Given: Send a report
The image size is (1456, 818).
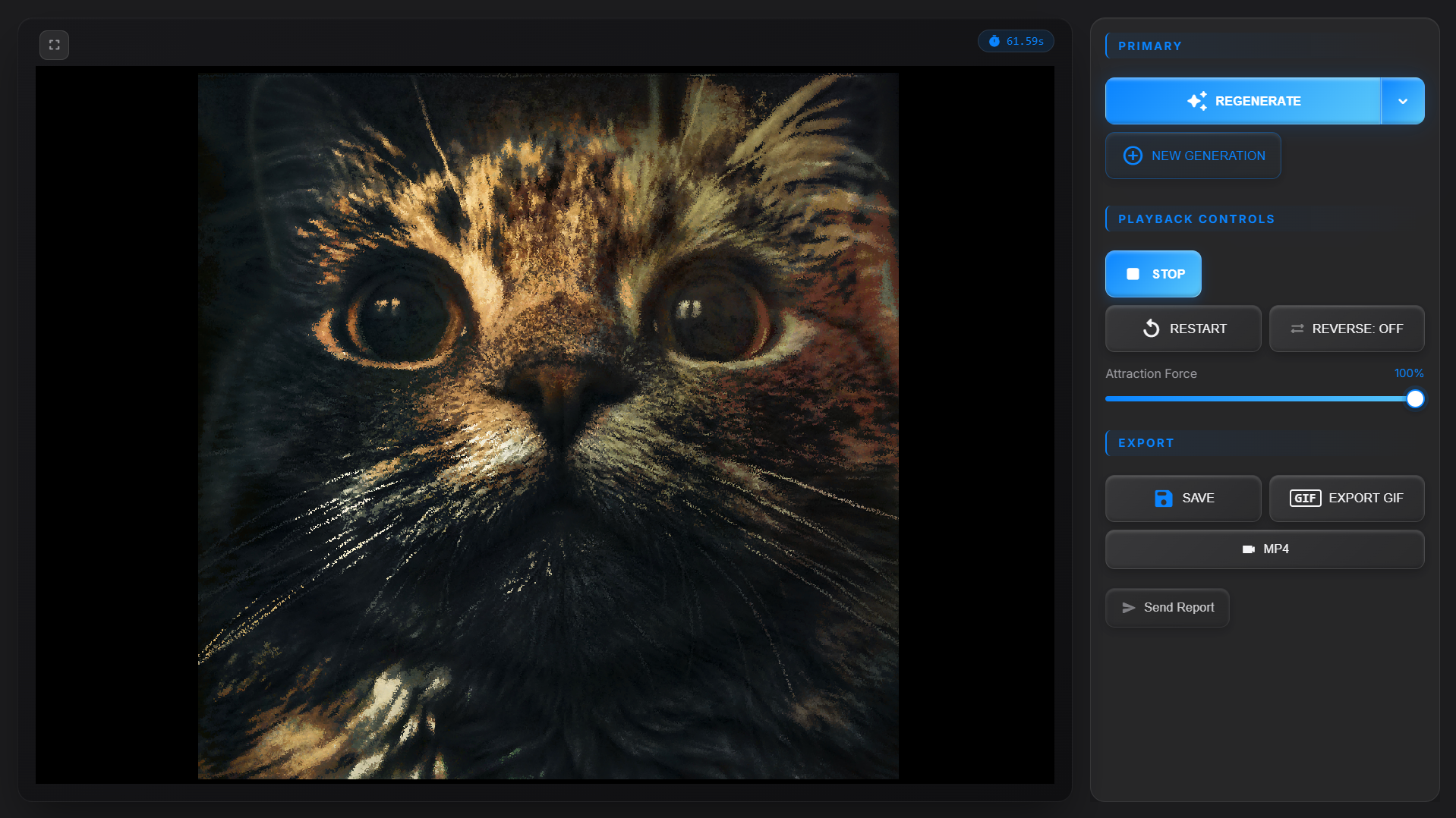Looking at the screenshot, I should pyautogui.click(x=1167, y=608).
